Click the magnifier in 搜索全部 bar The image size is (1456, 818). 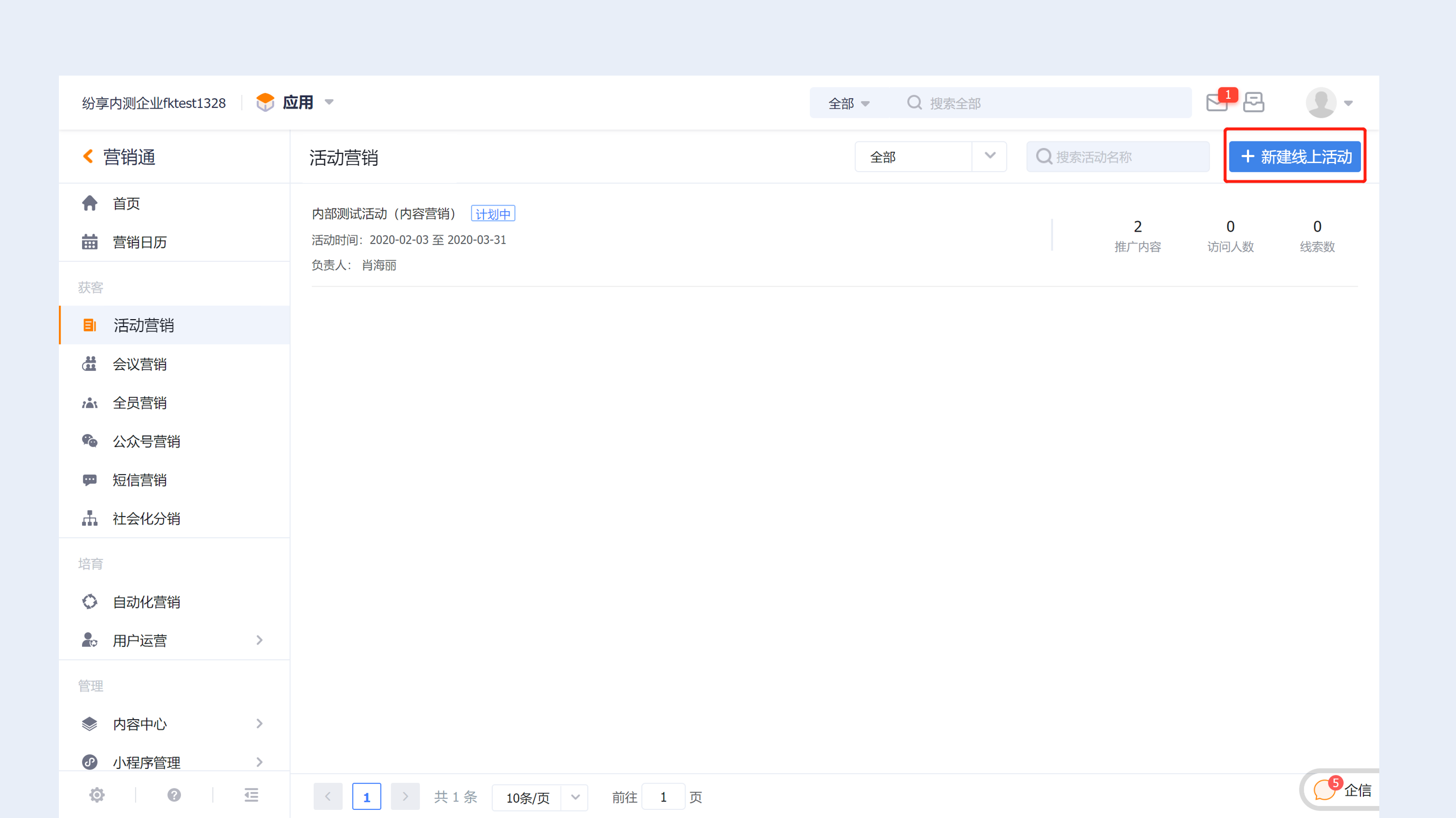point(914,103)
